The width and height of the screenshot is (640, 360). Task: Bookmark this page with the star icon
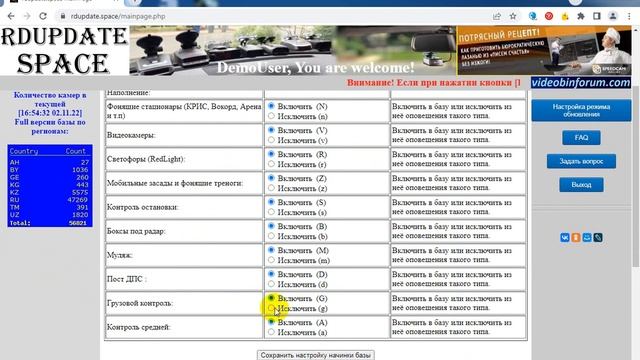pos(513,16)
